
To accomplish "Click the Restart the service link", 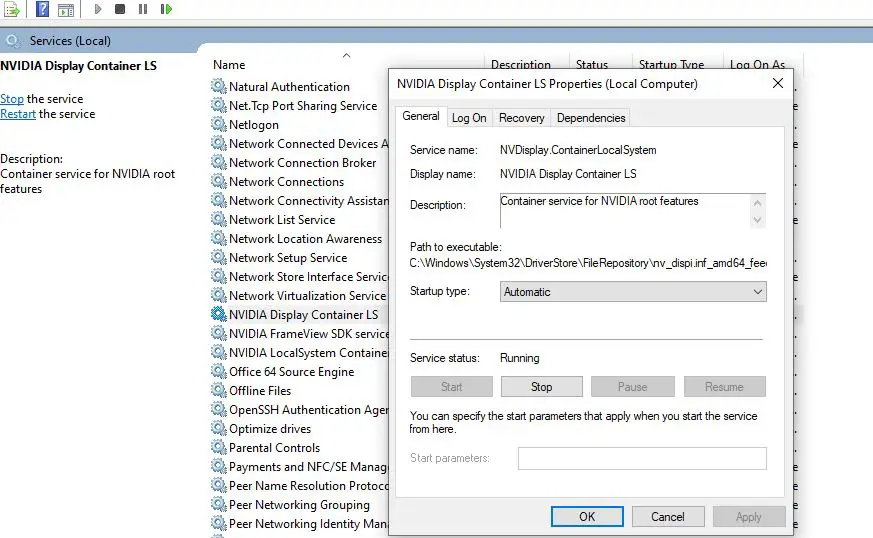I will tap(18, 114).
